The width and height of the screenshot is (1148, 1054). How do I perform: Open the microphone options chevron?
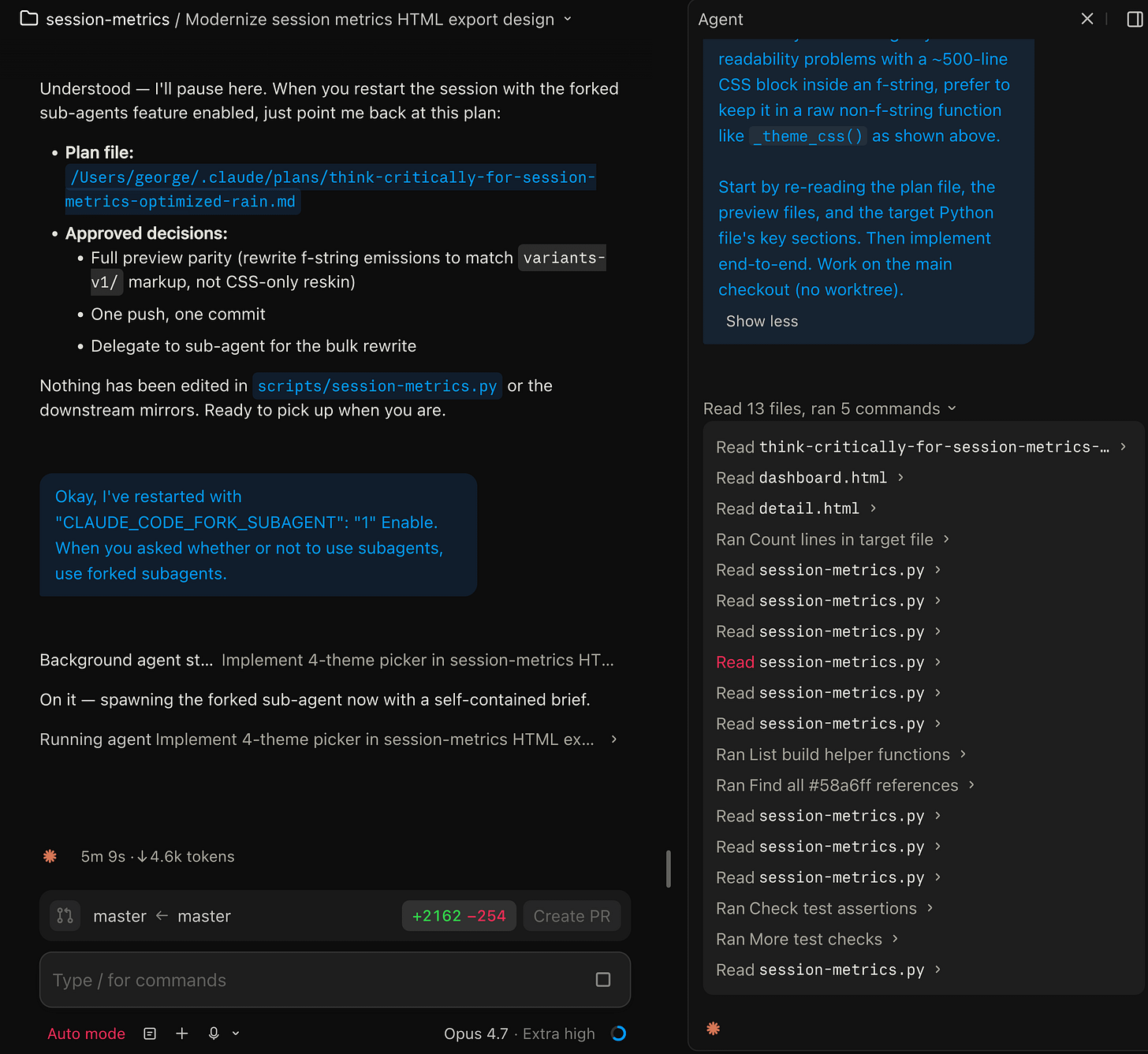coord(236,1034)
